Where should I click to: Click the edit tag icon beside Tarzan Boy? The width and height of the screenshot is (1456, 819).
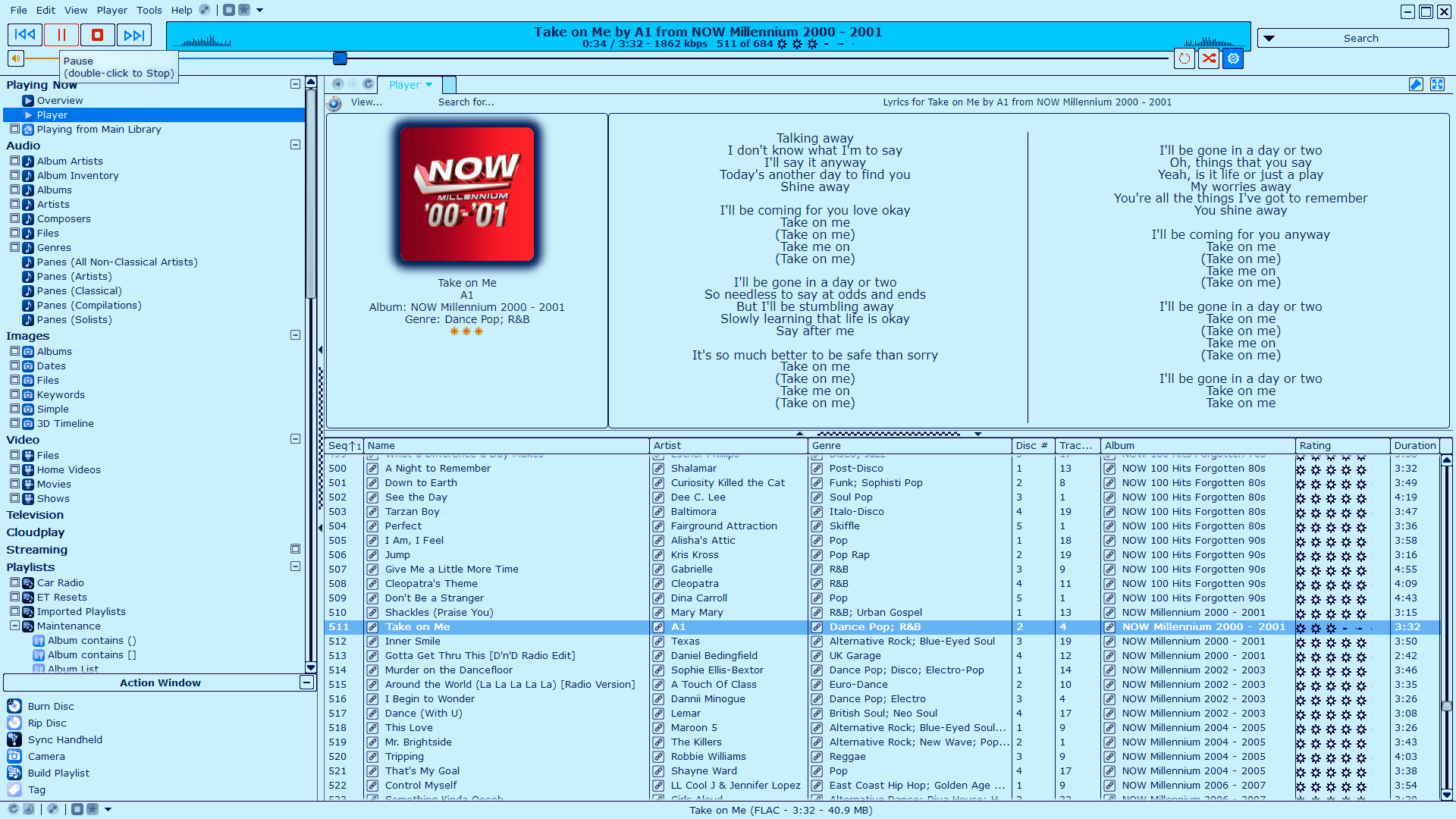[372, 512]
